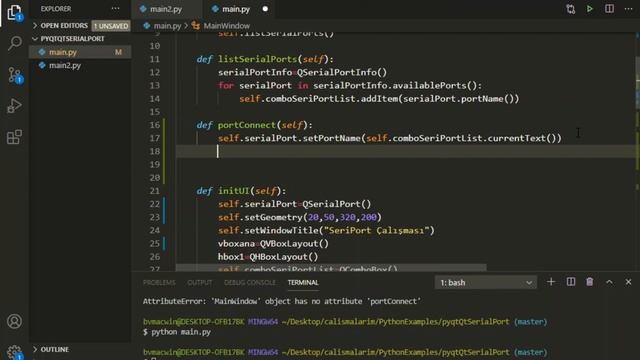The height and width of the screenshot is (360, 640).
Task: Click the EXPLORER panel title
Action: click(x=56, y=9)
